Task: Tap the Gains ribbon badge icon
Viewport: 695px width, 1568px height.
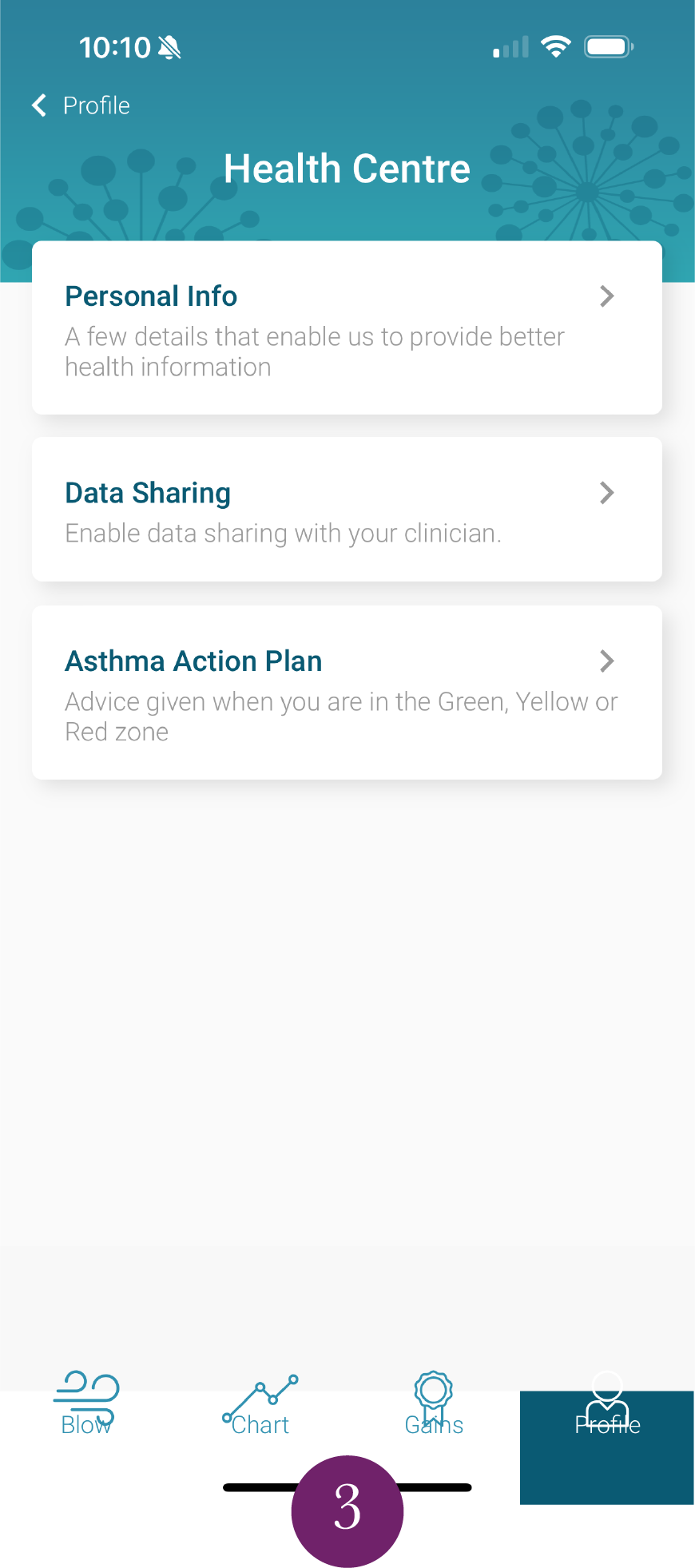Action: pos(434,1392)
